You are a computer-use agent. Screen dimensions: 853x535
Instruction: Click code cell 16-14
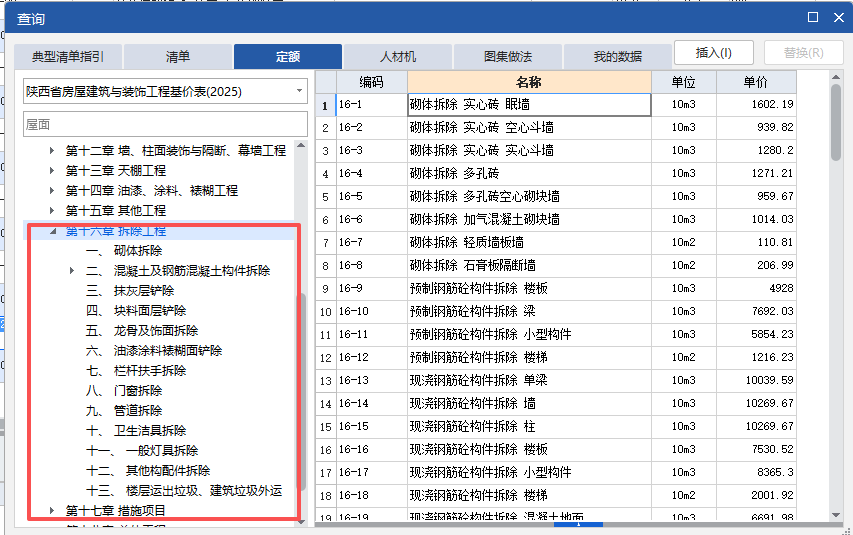pos(372,403)
